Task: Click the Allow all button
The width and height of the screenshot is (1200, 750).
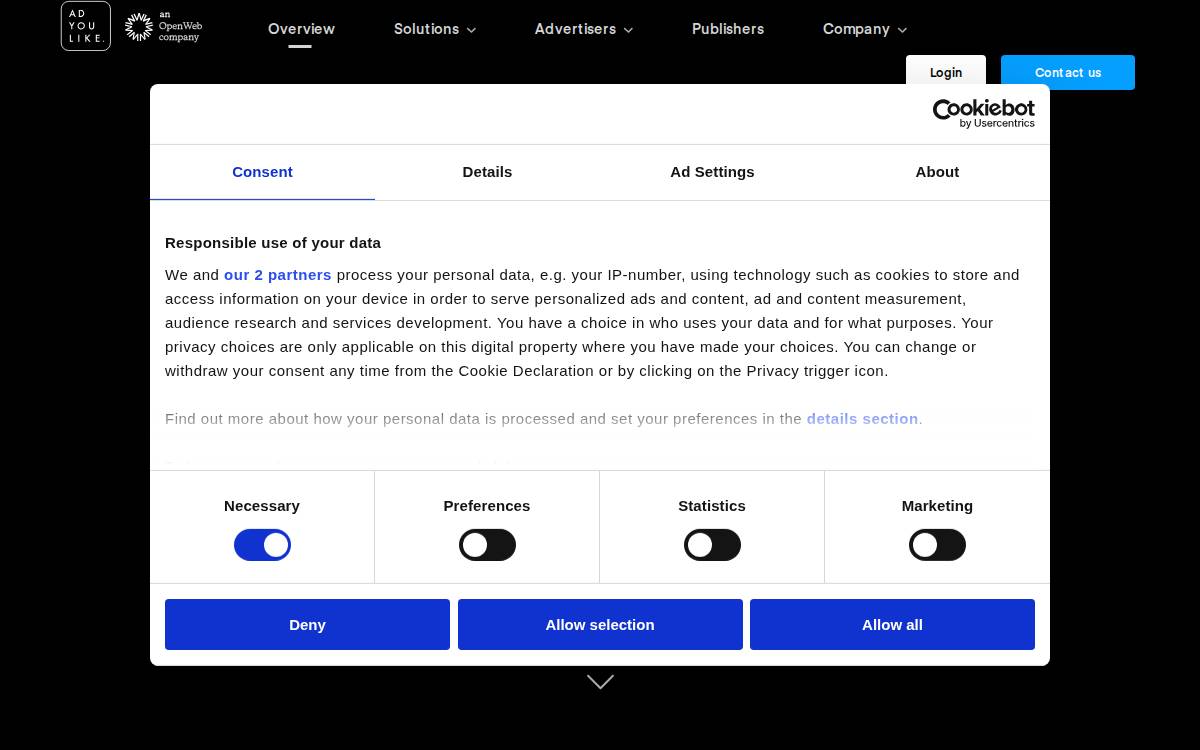Action: tap(892, 624)
